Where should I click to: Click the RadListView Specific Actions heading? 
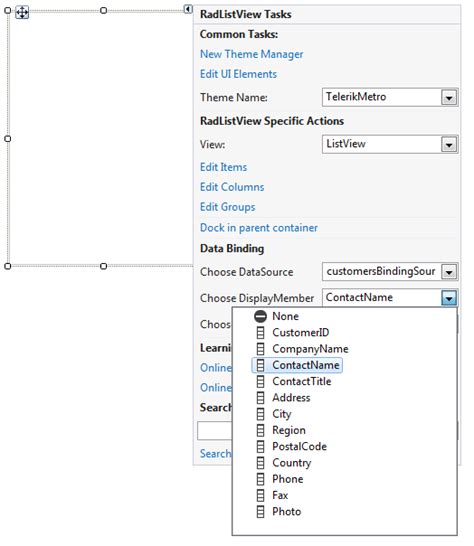tap(272, 121)
